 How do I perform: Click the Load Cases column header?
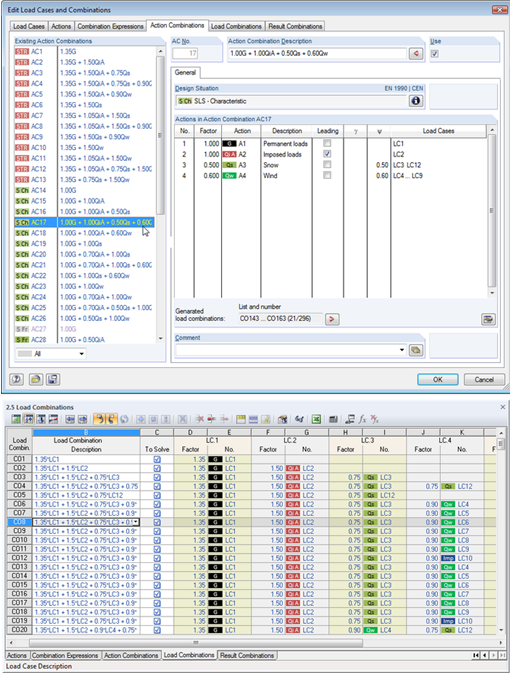pos(438,131)
